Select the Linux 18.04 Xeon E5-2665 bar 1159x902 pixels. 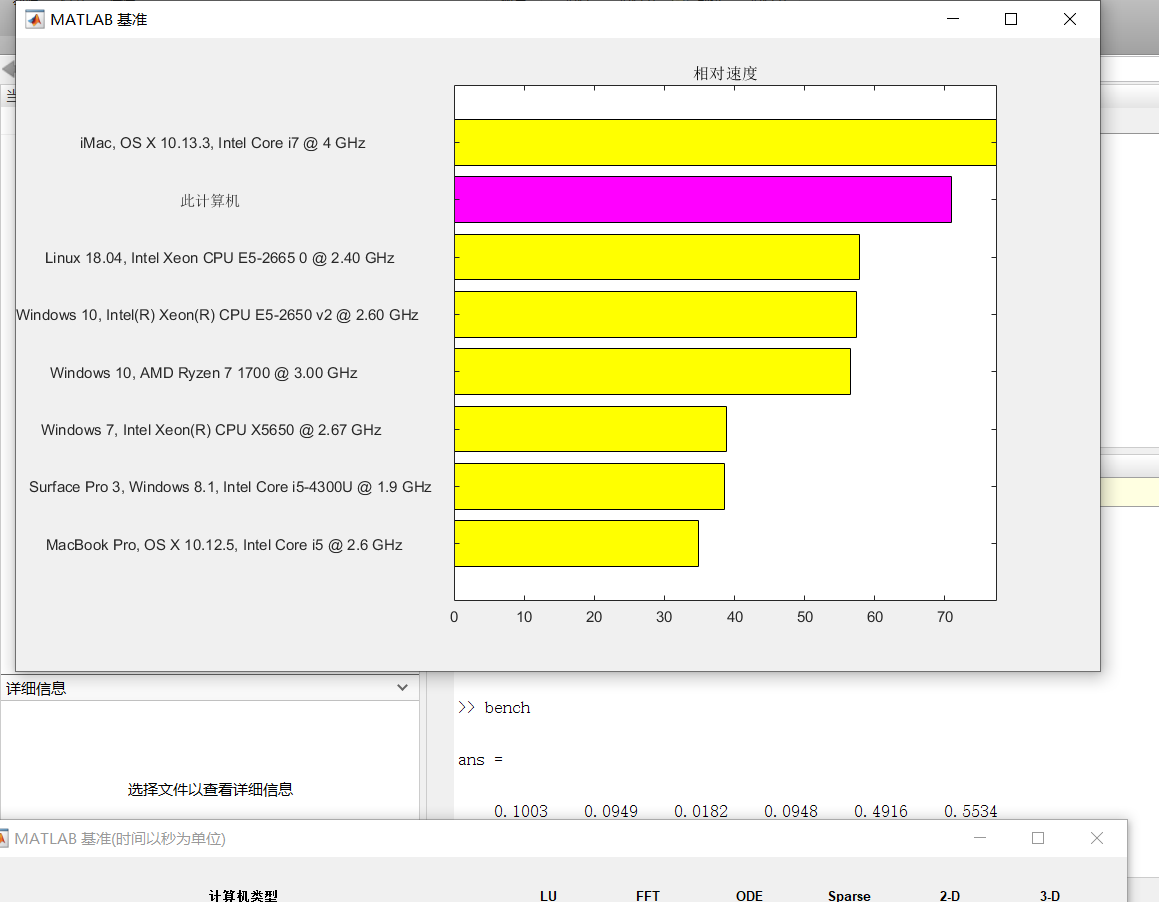coord(656,257)
